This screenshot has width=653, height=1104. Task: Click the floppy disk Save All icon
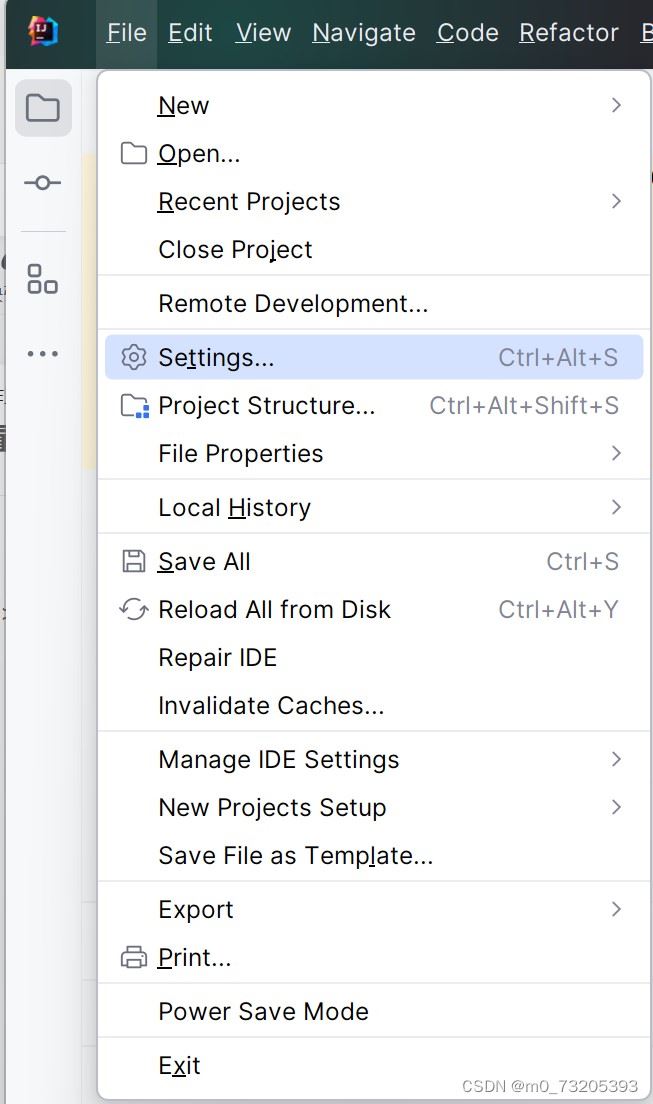point(133,561)
